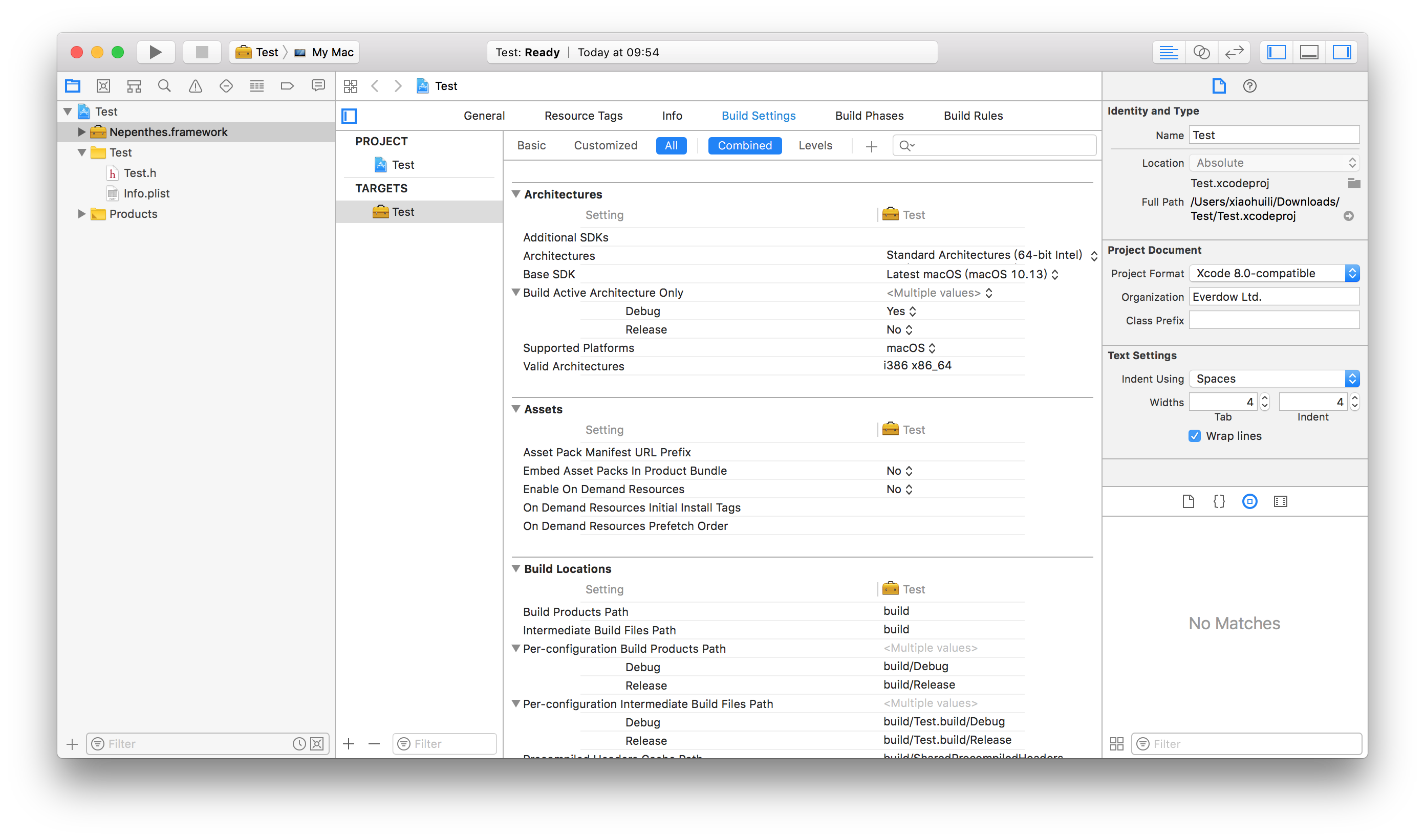Click the build settings search field

tap(995, 145)
